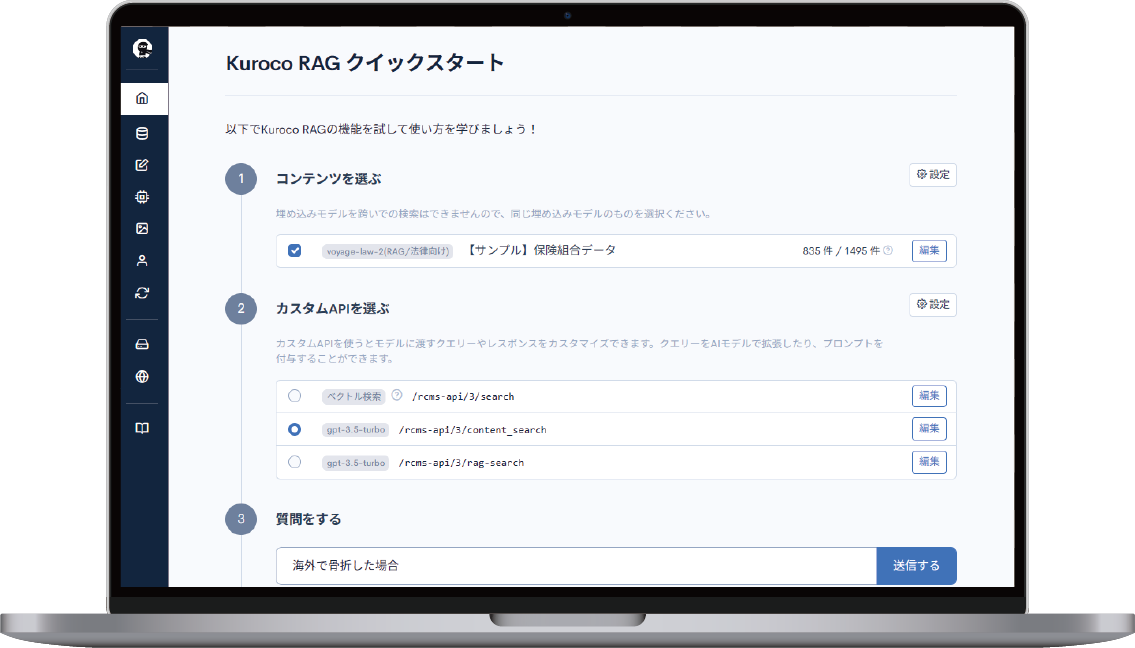Open 設定 for カスタムAPIを選ぶ section
1135x648 pixels.
(x=933, y=305)
